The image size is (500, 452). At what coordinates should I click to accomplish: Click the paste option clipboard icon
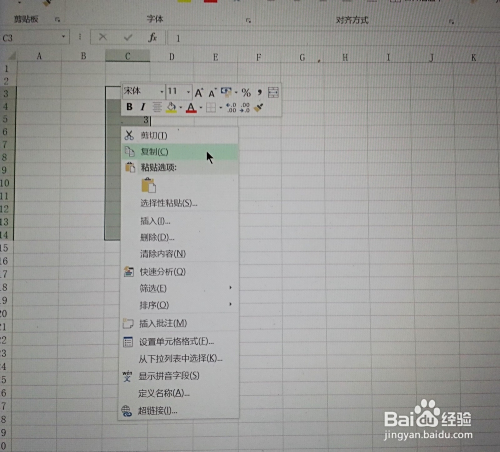coord(149,185)
